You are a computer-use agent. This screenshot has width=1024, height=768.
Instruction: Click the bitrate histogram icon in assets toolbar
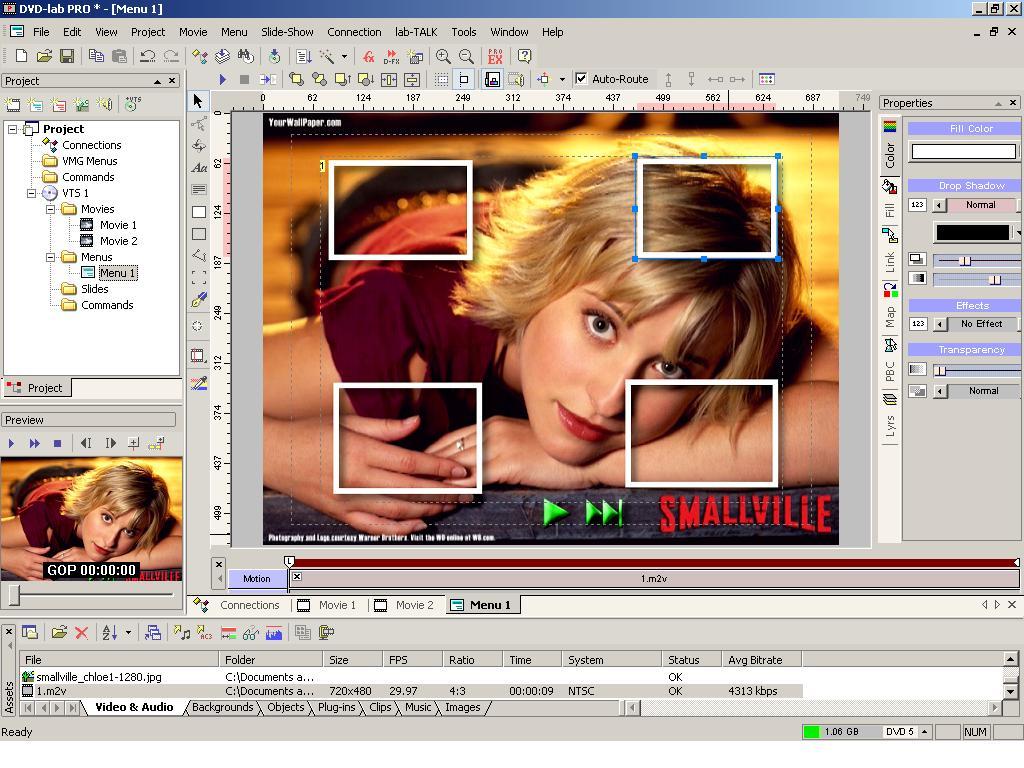(274, 632)
